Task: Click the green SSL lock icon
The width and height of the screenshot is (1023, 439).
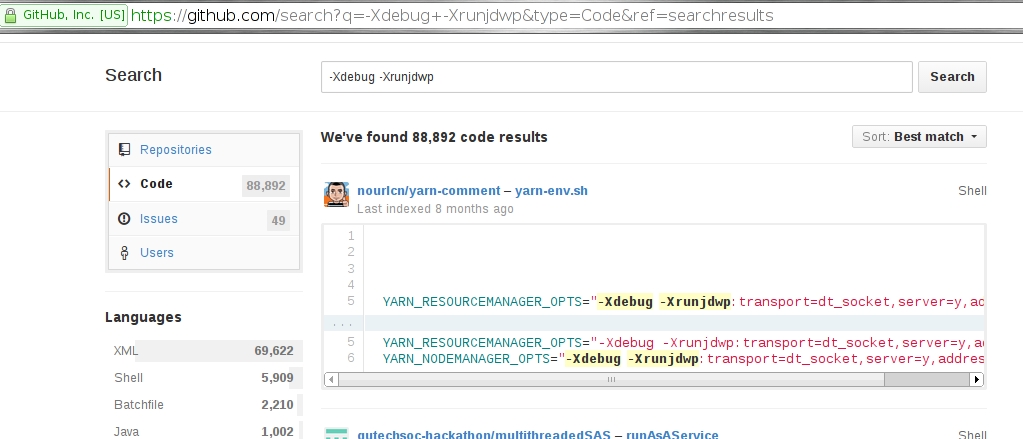Action: tap(12, 16)
